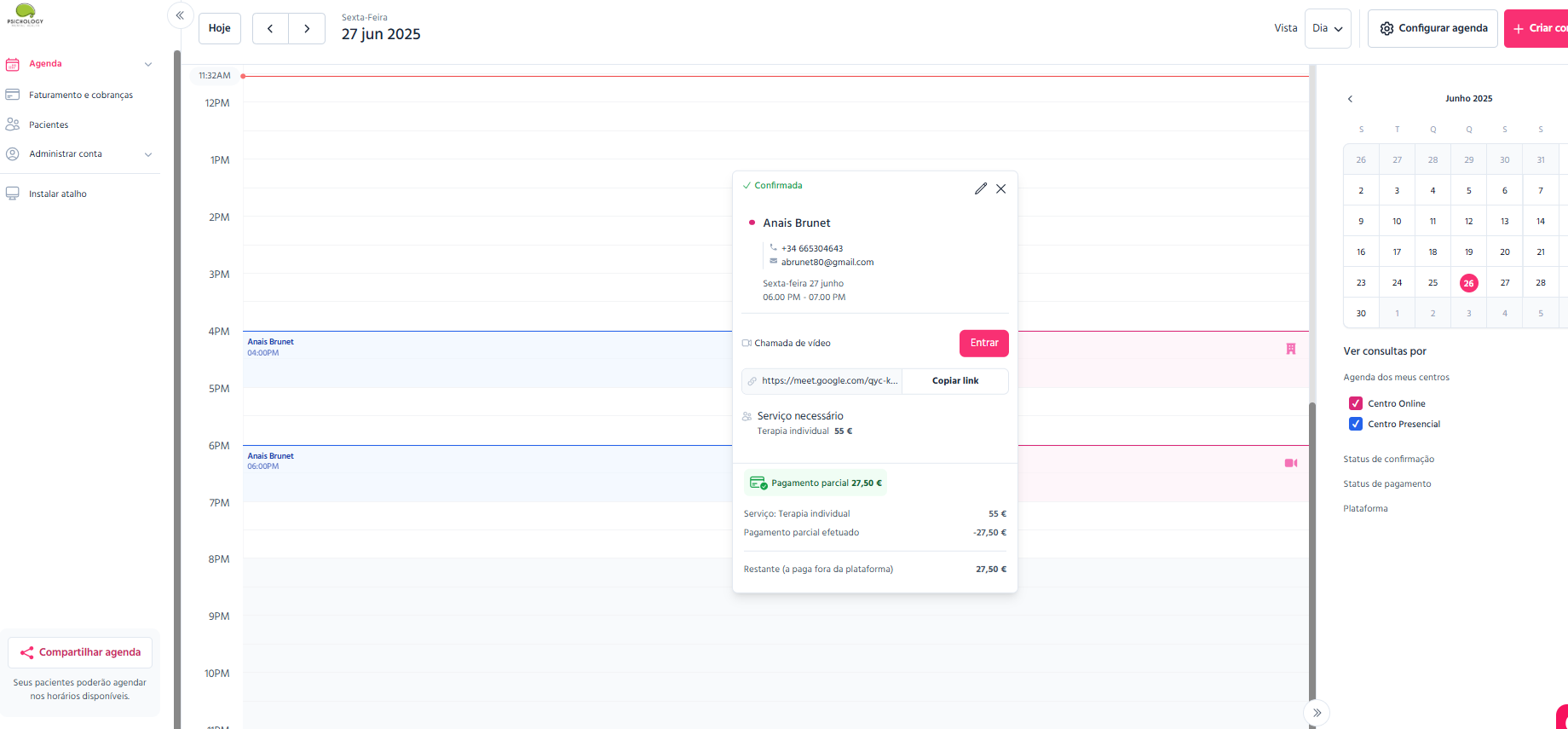Click the Google Meet link field
Image resolution: width=1568 pixels, height=729 pixels.
pos(822,381)
